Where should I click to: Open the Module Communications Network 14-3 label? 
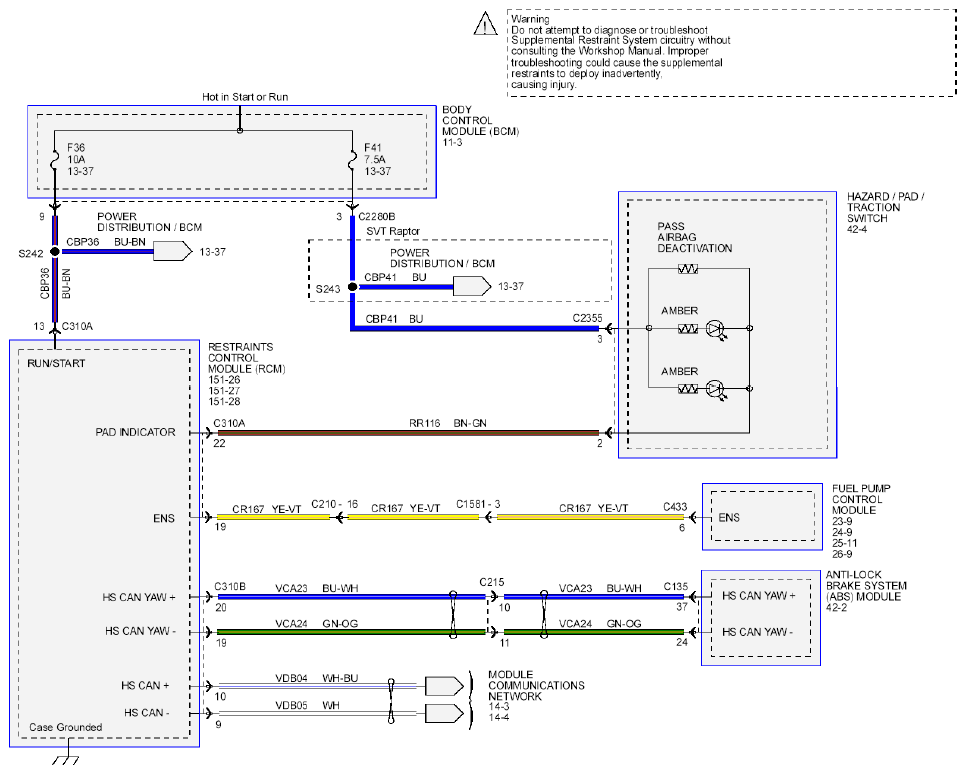536,696
